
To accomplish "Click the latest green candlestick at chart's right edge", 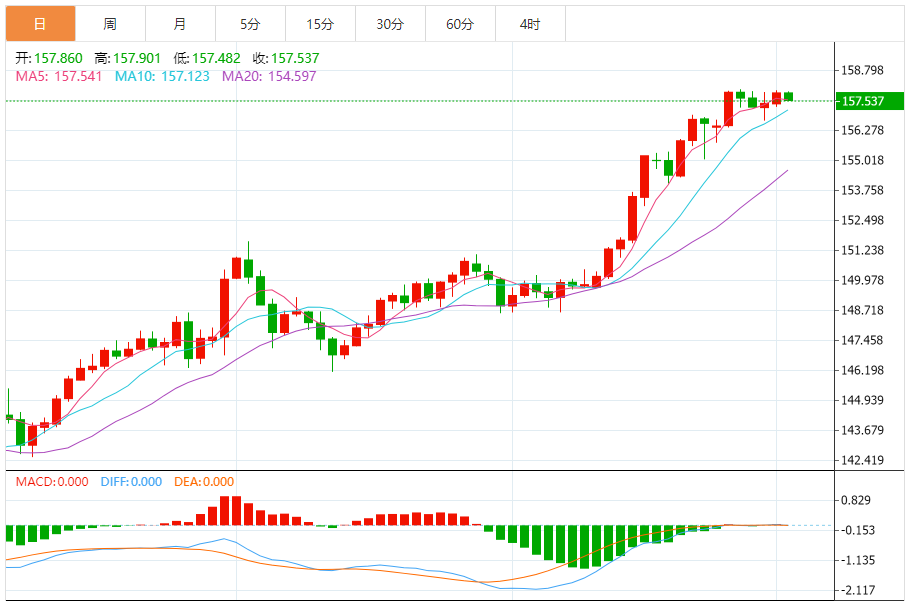I will coord(788,97).
